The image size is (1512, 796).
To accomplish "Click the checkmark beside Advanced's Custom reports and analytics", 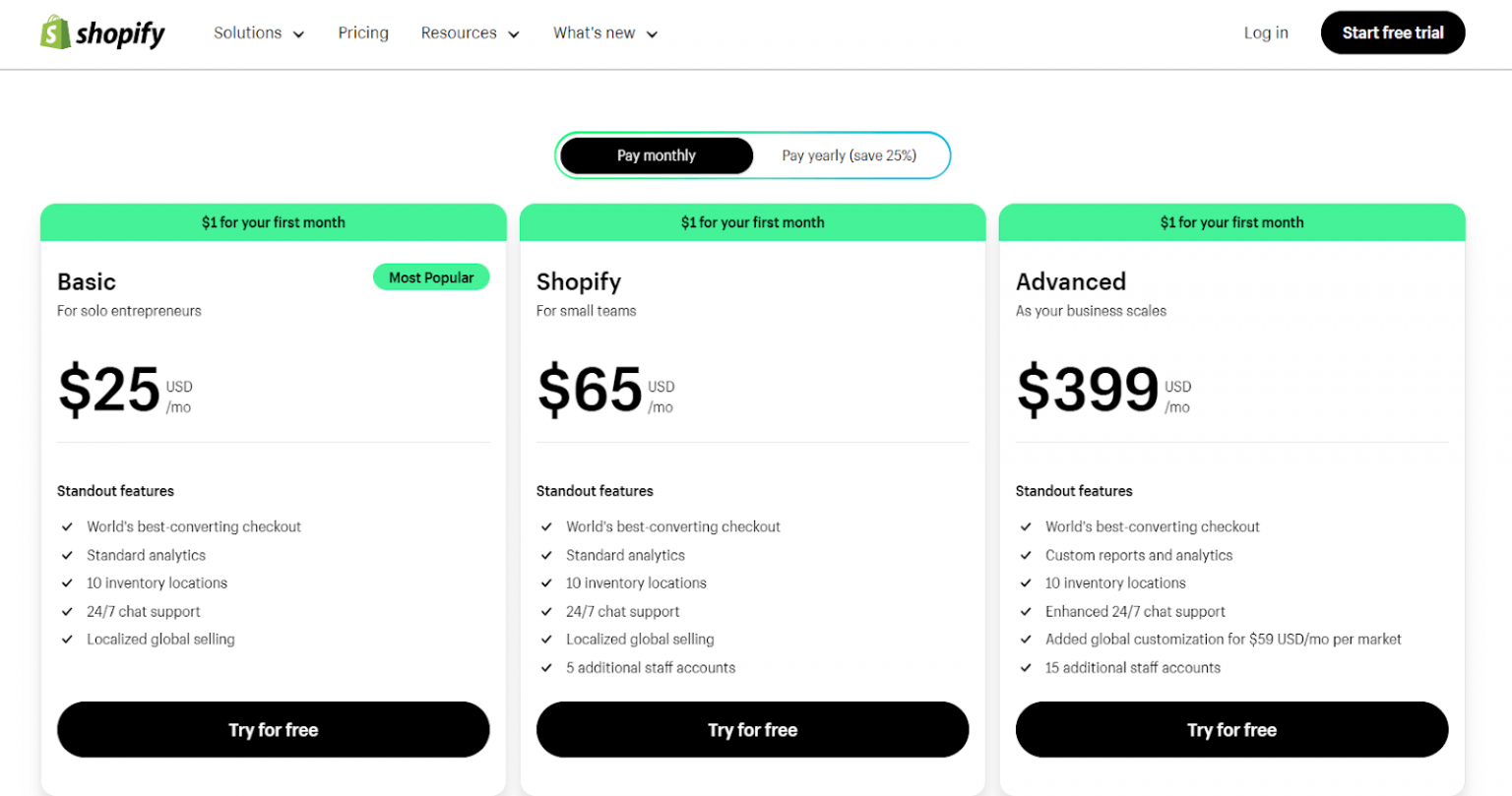I will (1026, 555).
